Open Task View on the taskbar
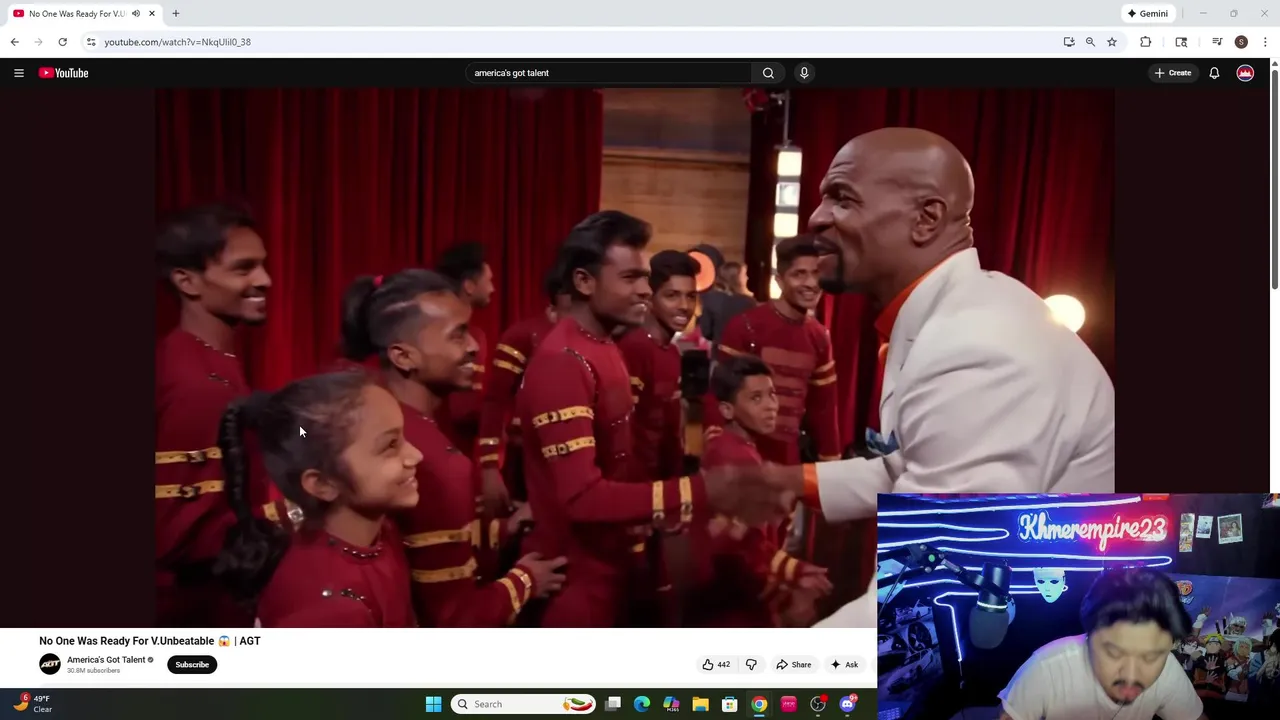This screenshot has width=1280, height=720. pos(613,704)
